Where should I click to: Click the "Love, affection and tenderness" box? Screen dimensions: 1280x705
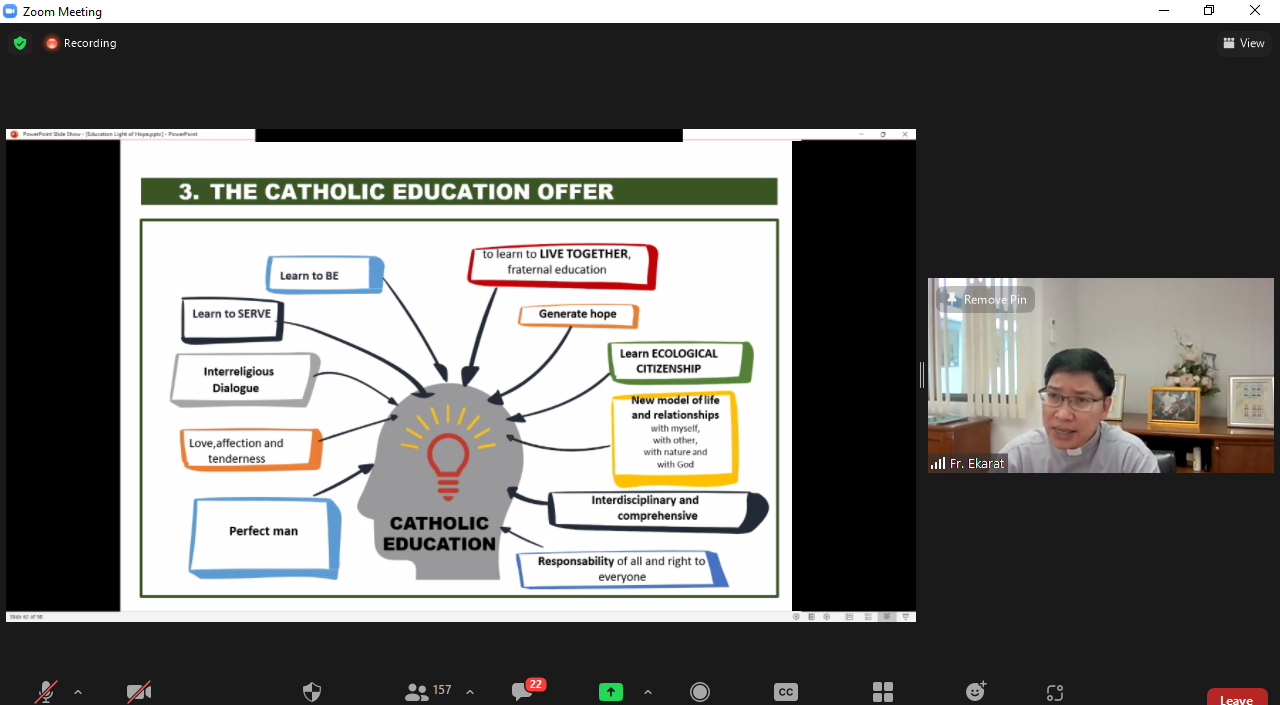coord(251,450)
